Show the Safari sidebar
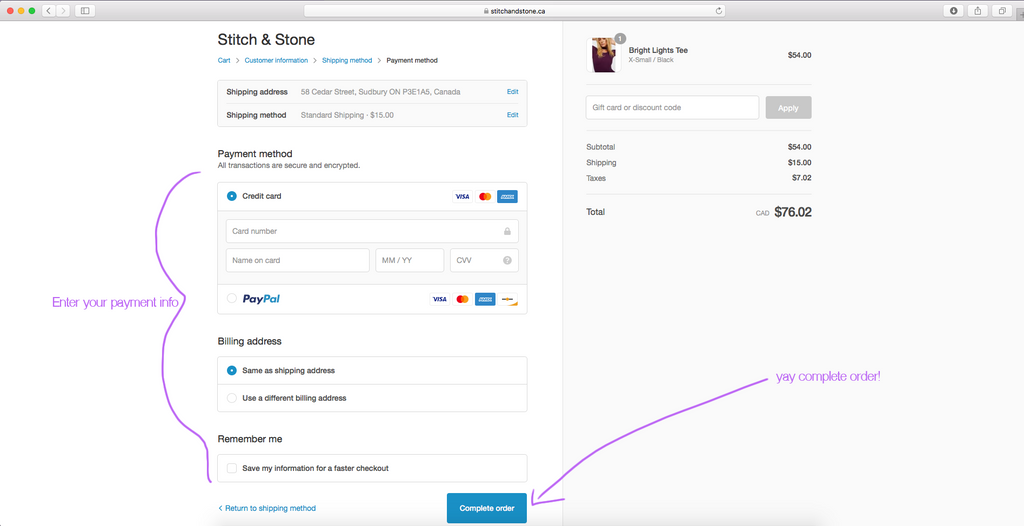 85,11
